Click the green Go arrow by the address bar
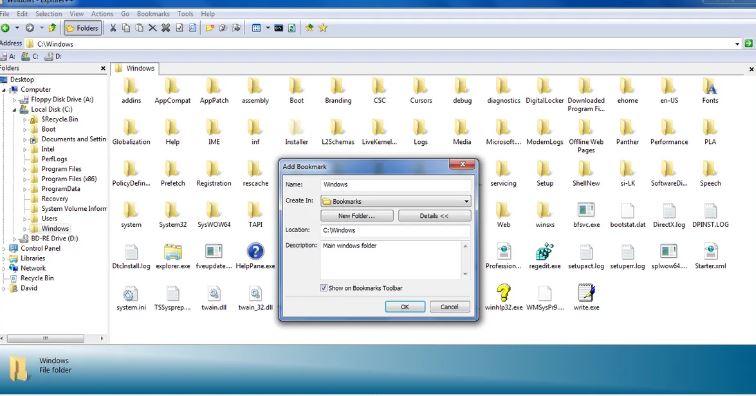The width and height of the screenshot is (756, 396). tap(748, 43)
